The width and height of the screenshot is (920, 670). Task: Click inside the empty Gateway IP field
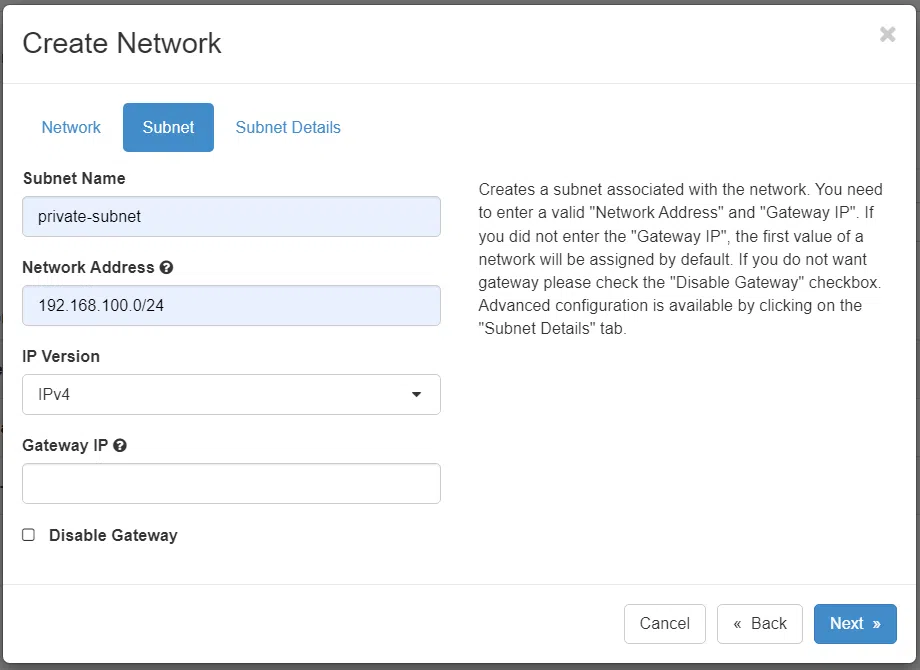click(x=231, y=483)
